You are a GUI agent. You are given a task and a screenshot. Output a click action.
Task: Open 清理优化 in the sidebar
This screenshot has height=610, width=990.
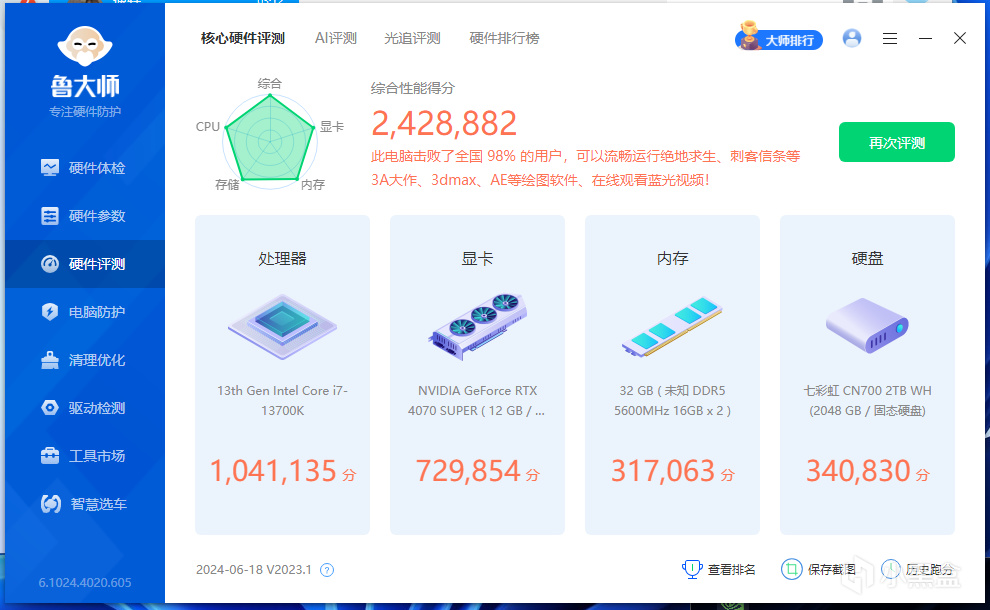click(85, 360)
